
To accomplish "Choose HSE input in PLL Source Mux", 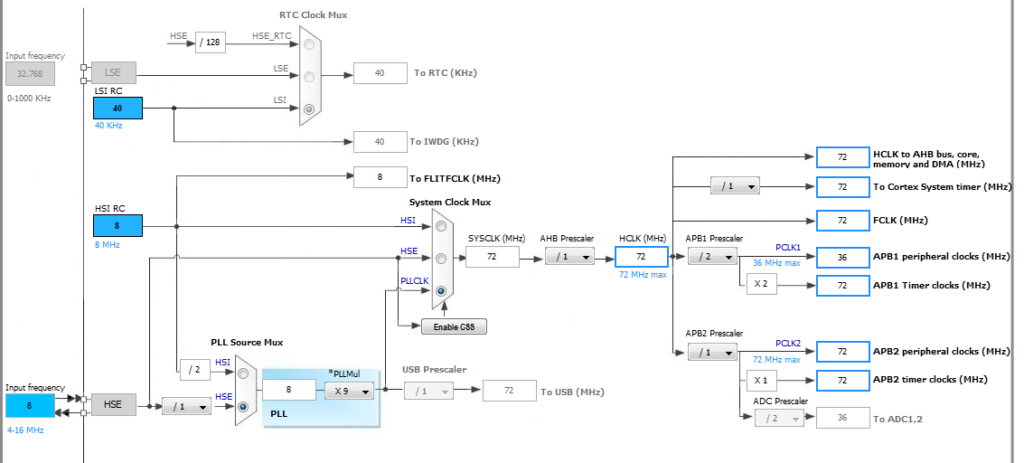I will pos(246,407).
